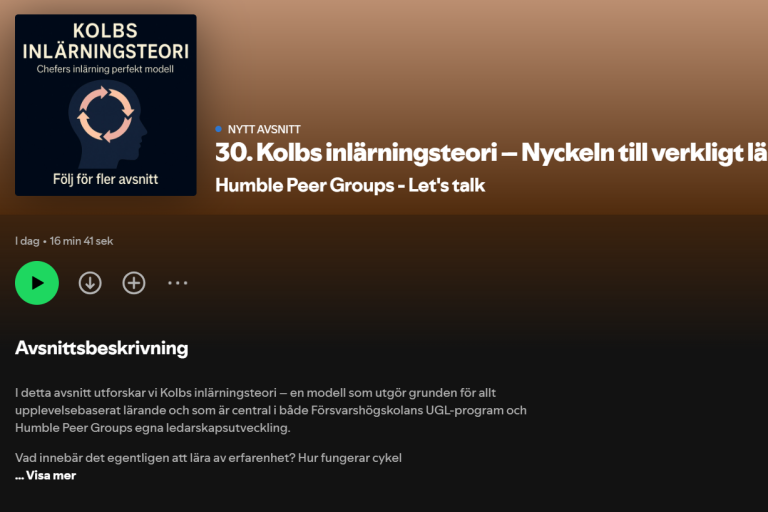The height and width of the screenshot is (512, 768).
Task: Expand the description with Visa mer
Action: [x=46, y=475]
